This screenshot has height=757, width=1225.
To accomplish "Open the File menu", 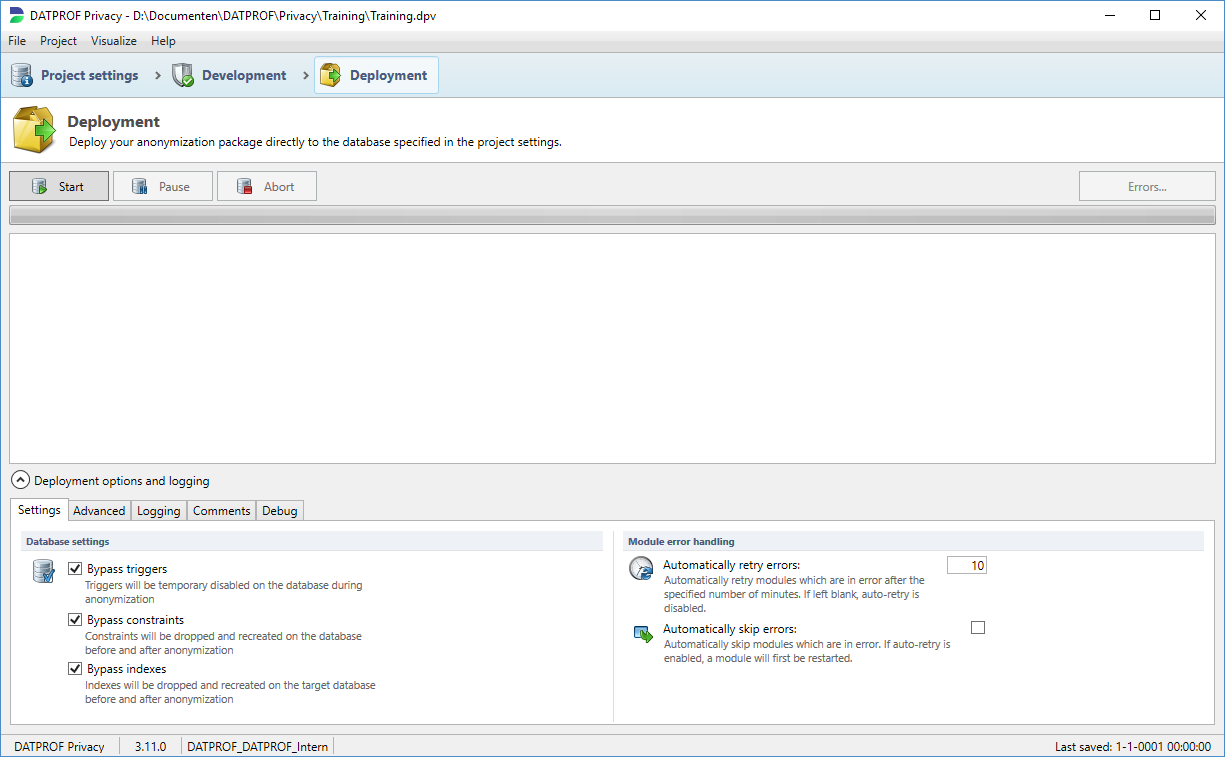I will pyautogui.click(x=17, y=41).
